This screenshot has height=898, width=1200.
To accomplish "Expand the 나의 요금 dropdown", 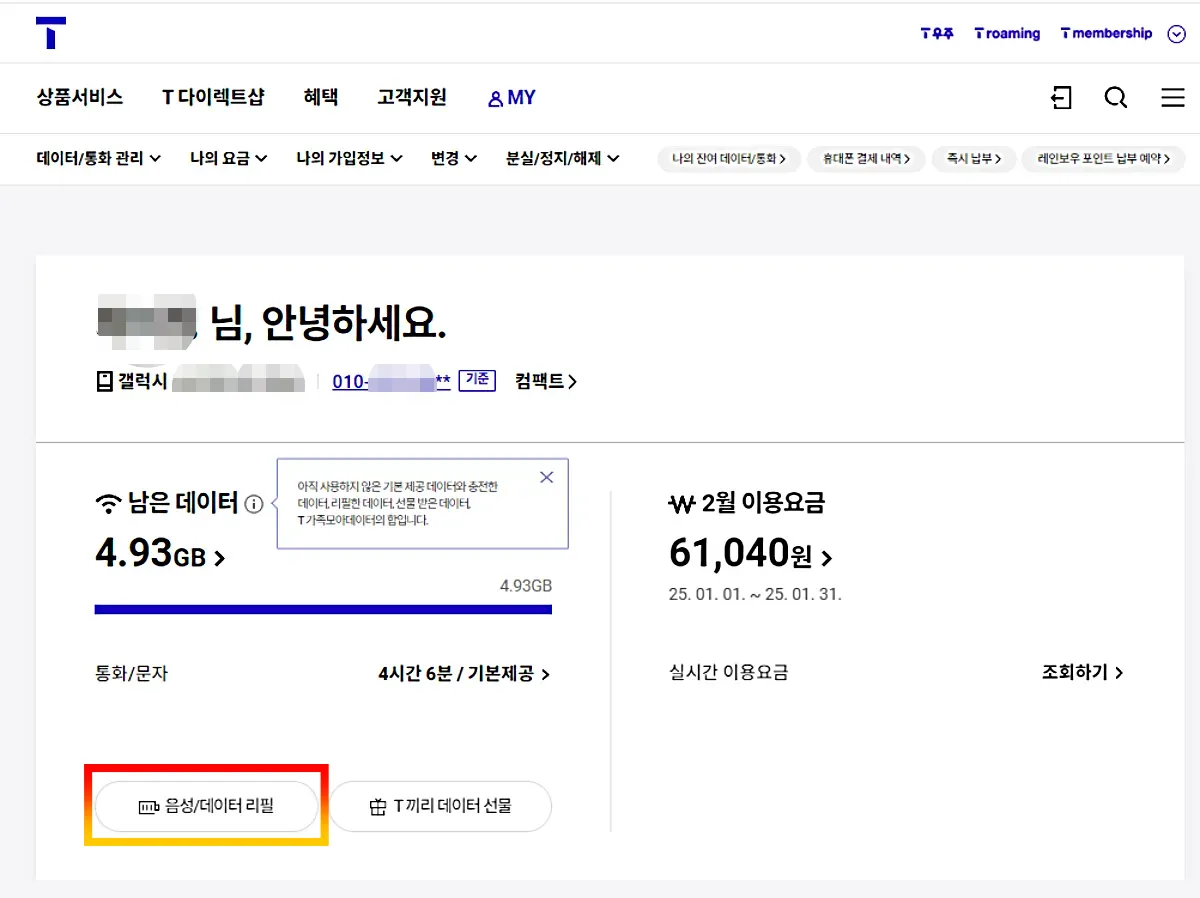I will pyautogui.click(x=229, y=158).
